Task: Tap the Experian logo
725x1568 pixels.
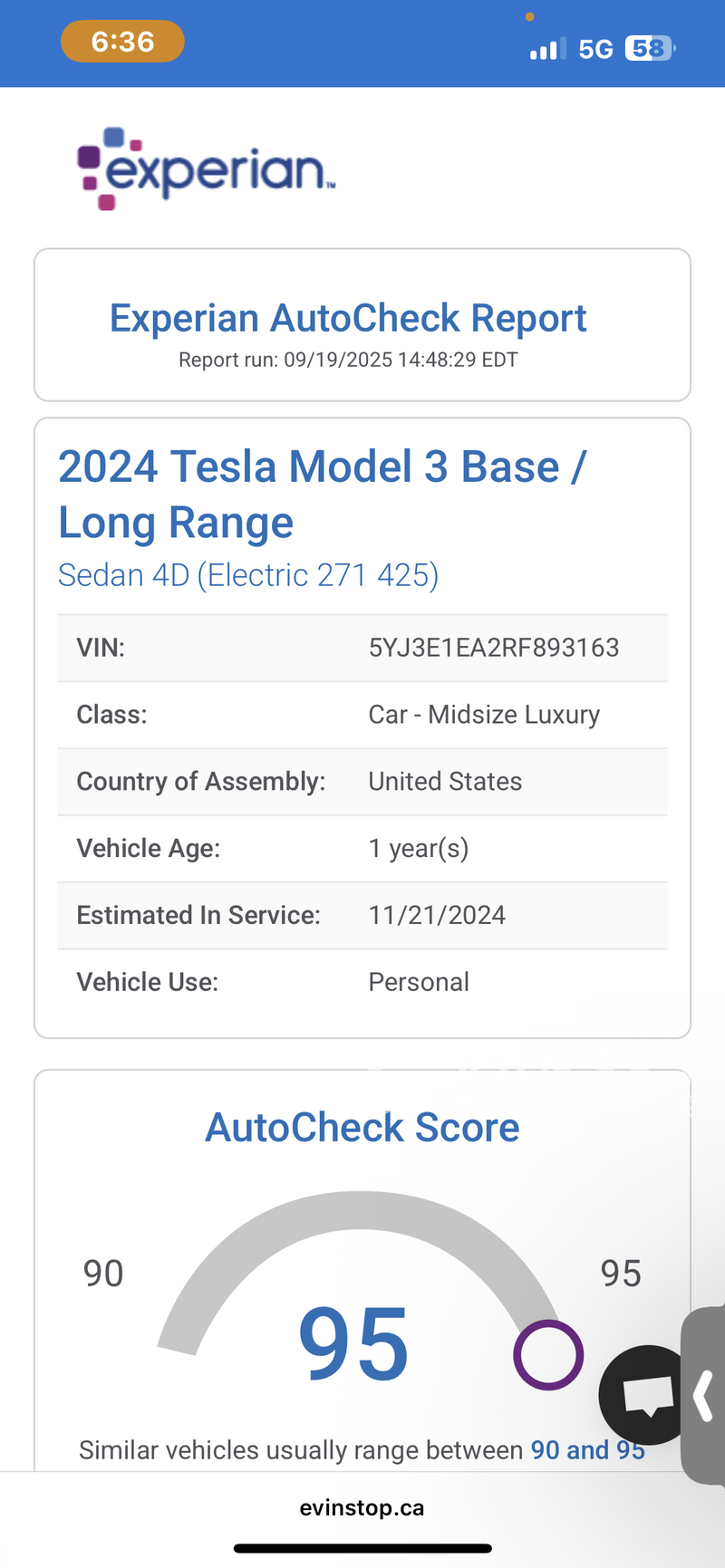Action: click(x=207, y=168)
